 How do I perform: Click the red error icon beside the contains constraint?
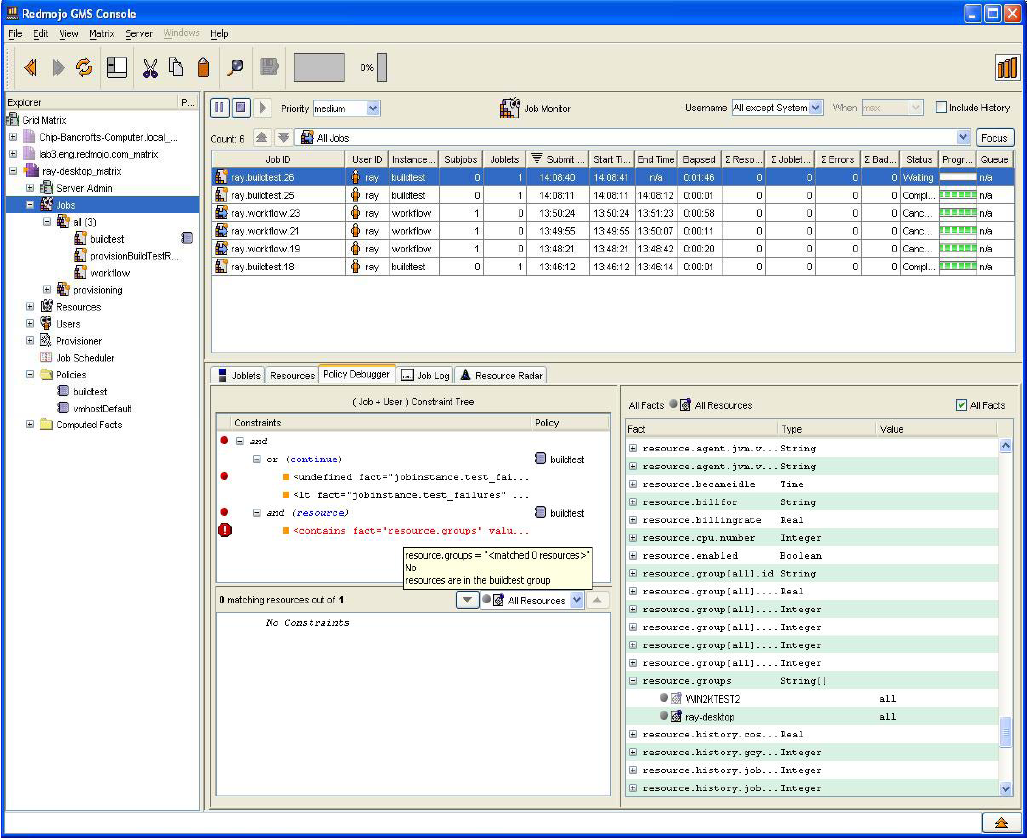click(x=225, y=530)
